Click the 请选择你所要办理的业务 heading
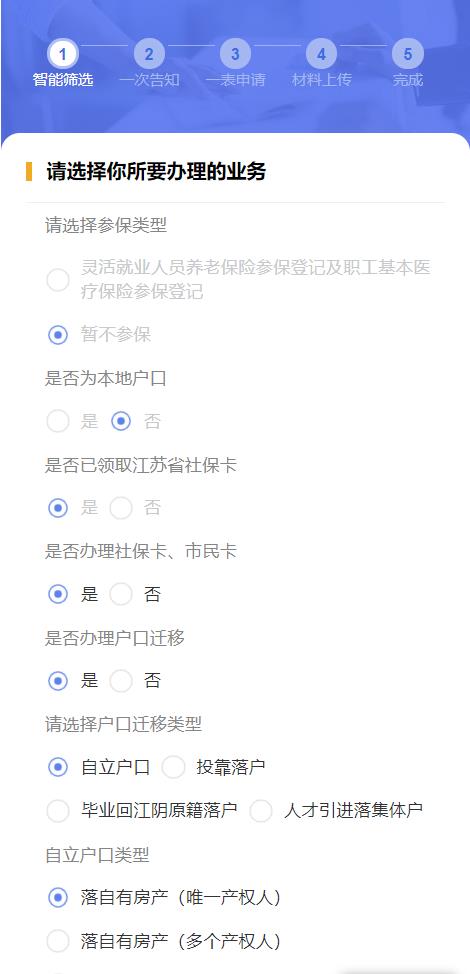This screenshot has width=470, height=974. (x=156, y=171)
